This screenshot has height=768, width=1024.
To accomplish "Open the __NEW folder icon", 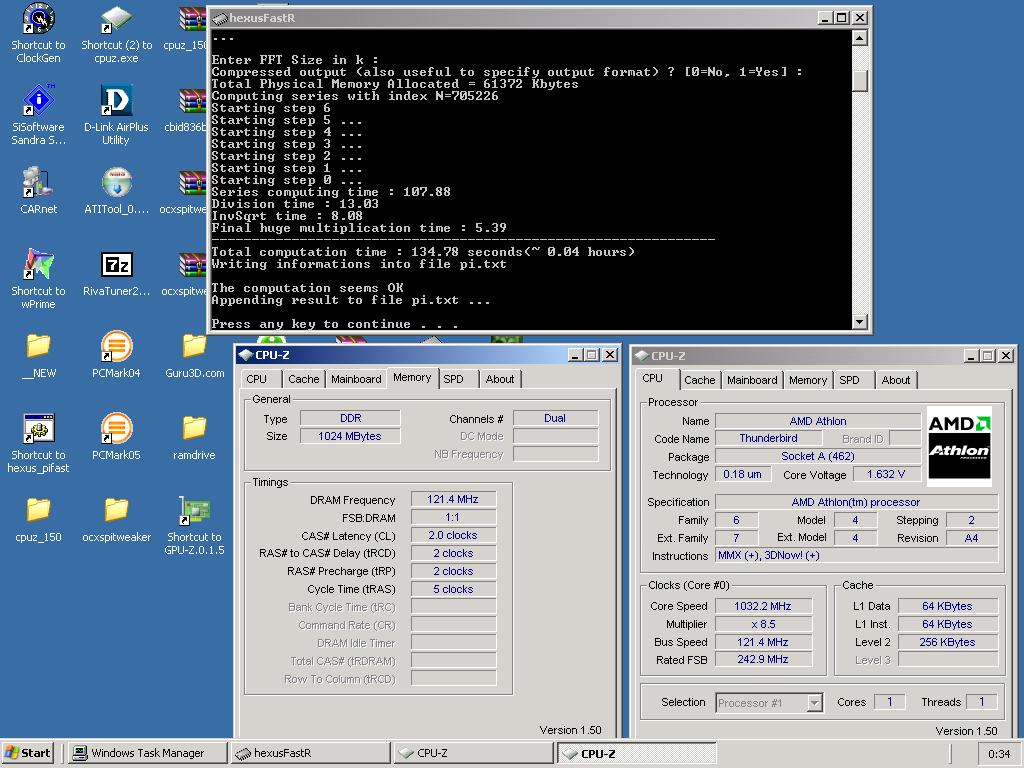I will click(x=38, y=346).
